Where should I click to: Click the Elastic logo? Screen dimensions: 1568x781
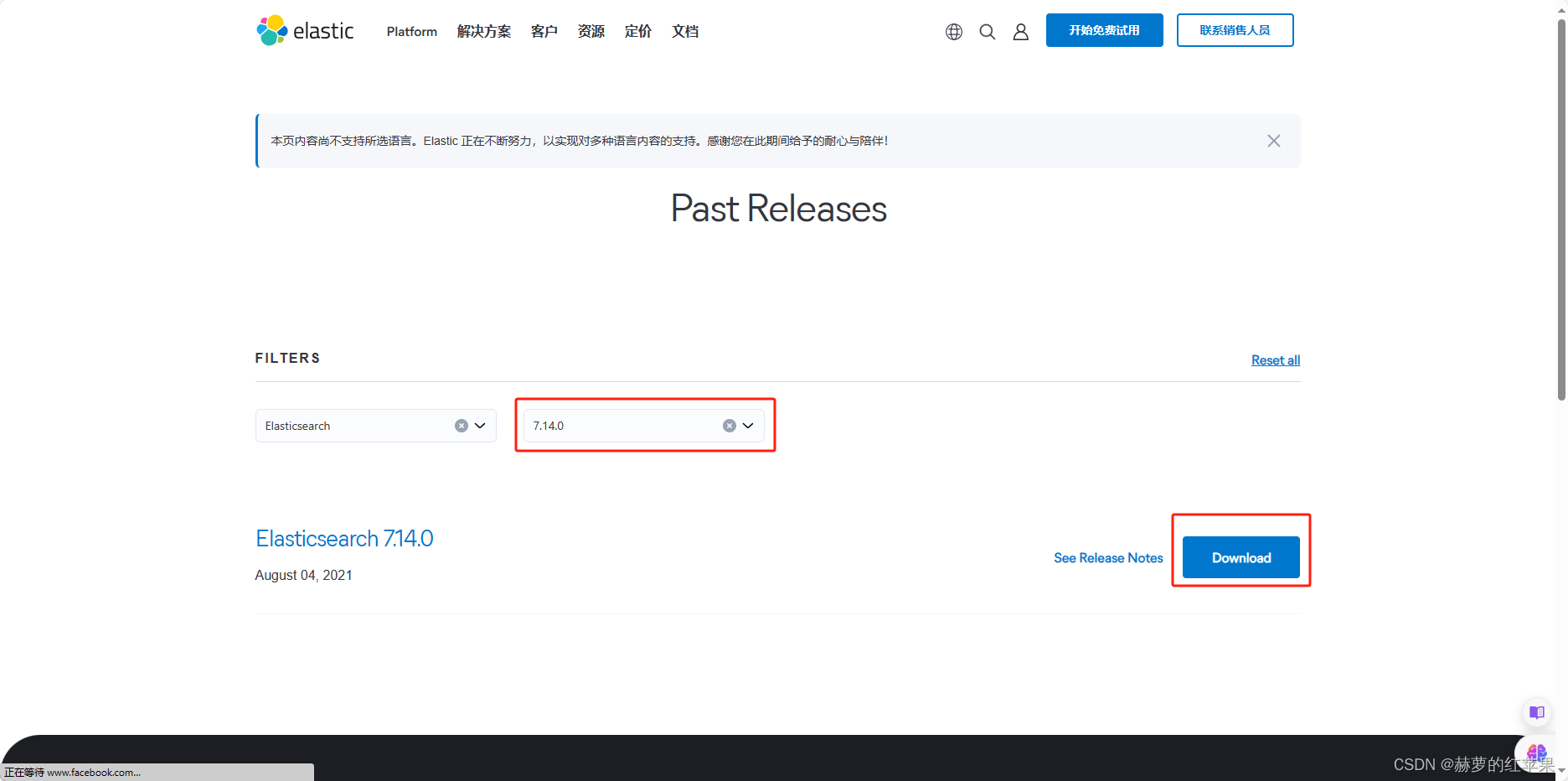(x=305, y=31)
